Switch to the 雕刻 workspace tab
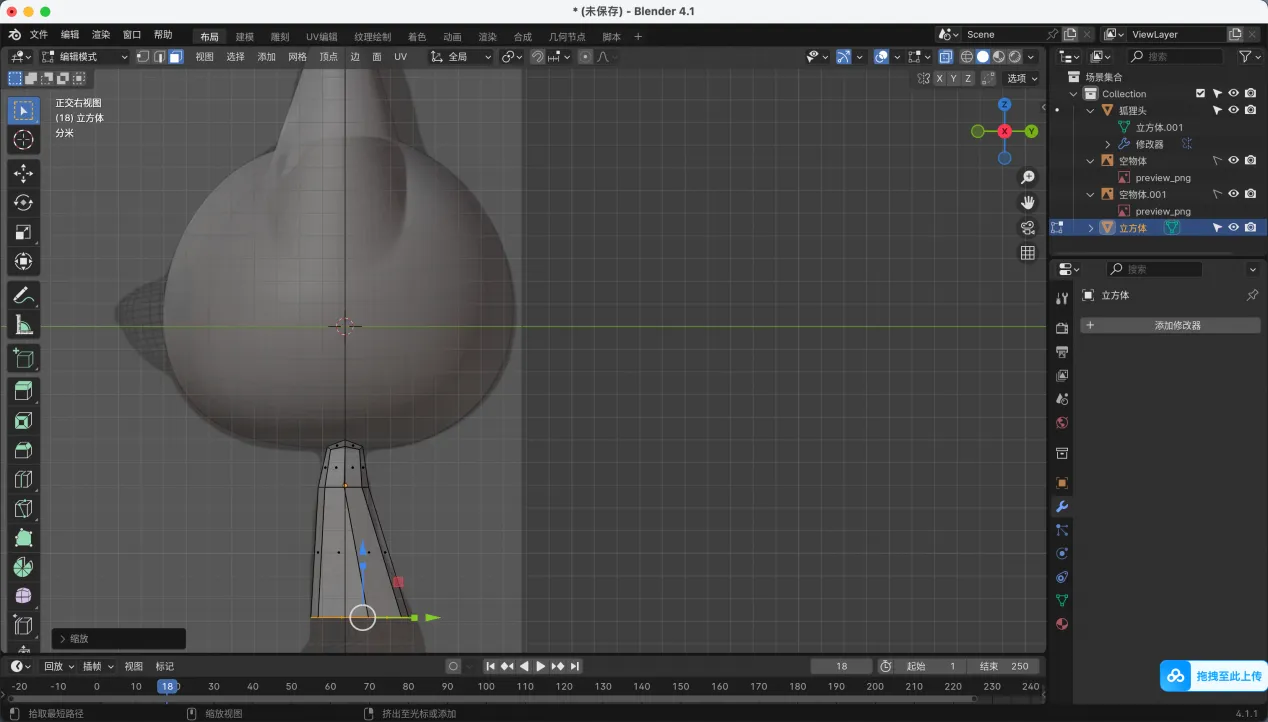The width and height of the screenshot is (1268, 722). 280,37
